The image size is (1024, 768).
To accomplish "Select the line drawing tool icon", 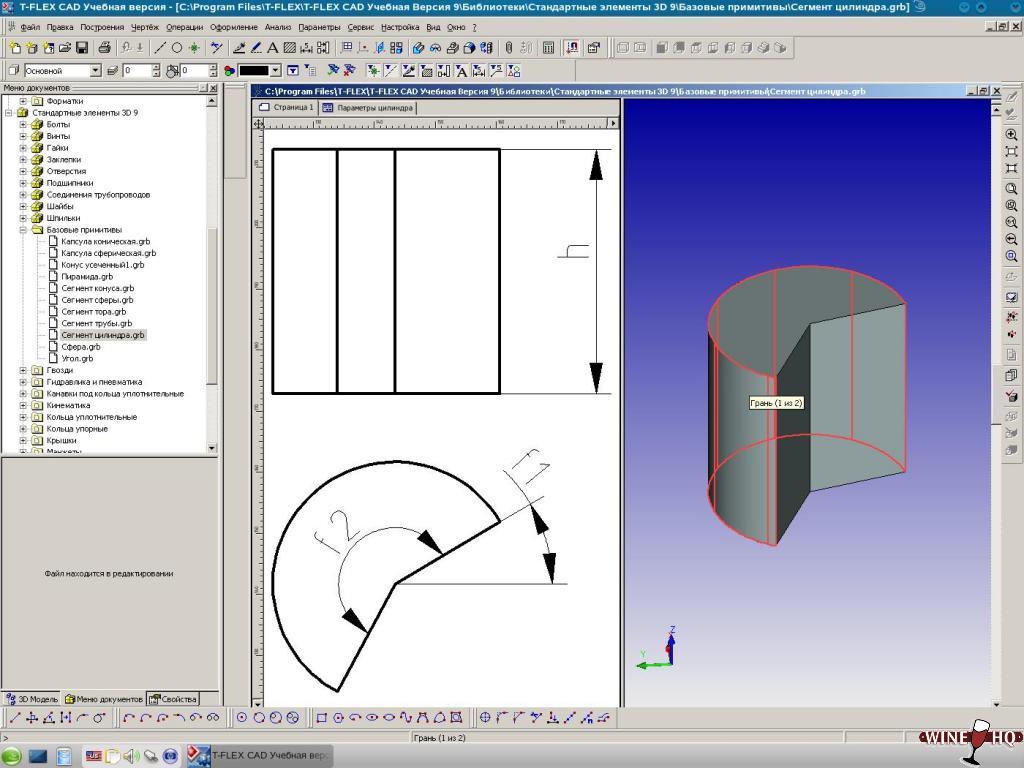I will pyautogui.click(x=160, y=47).
